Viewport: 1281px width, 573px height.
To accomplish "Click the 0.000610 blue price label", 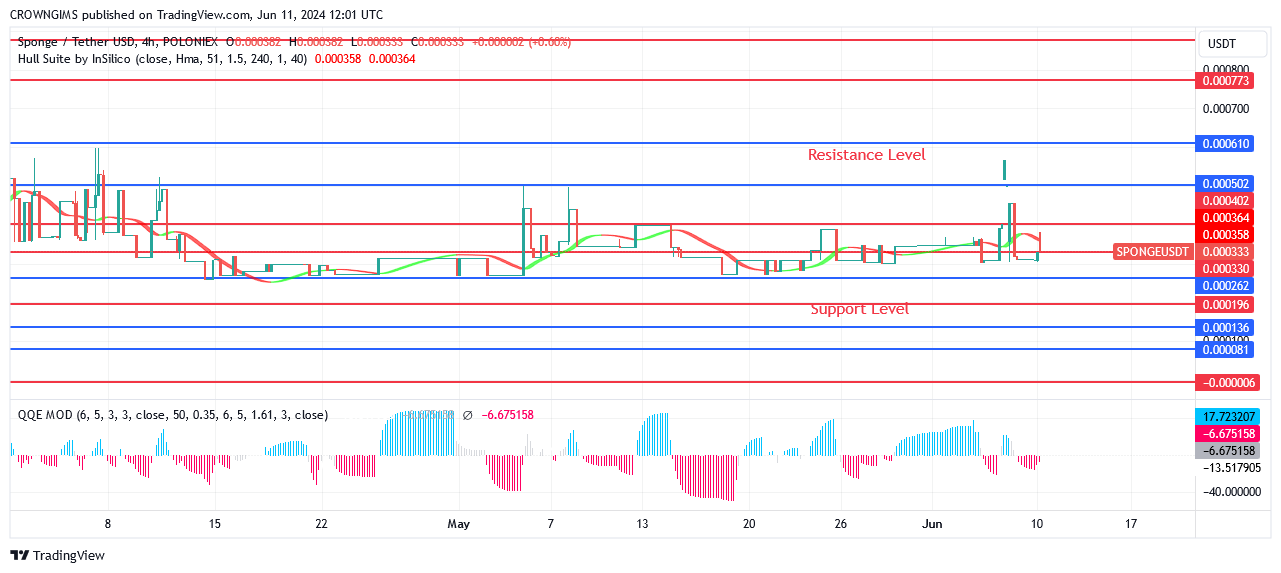I will click(x=1226, y=144).
